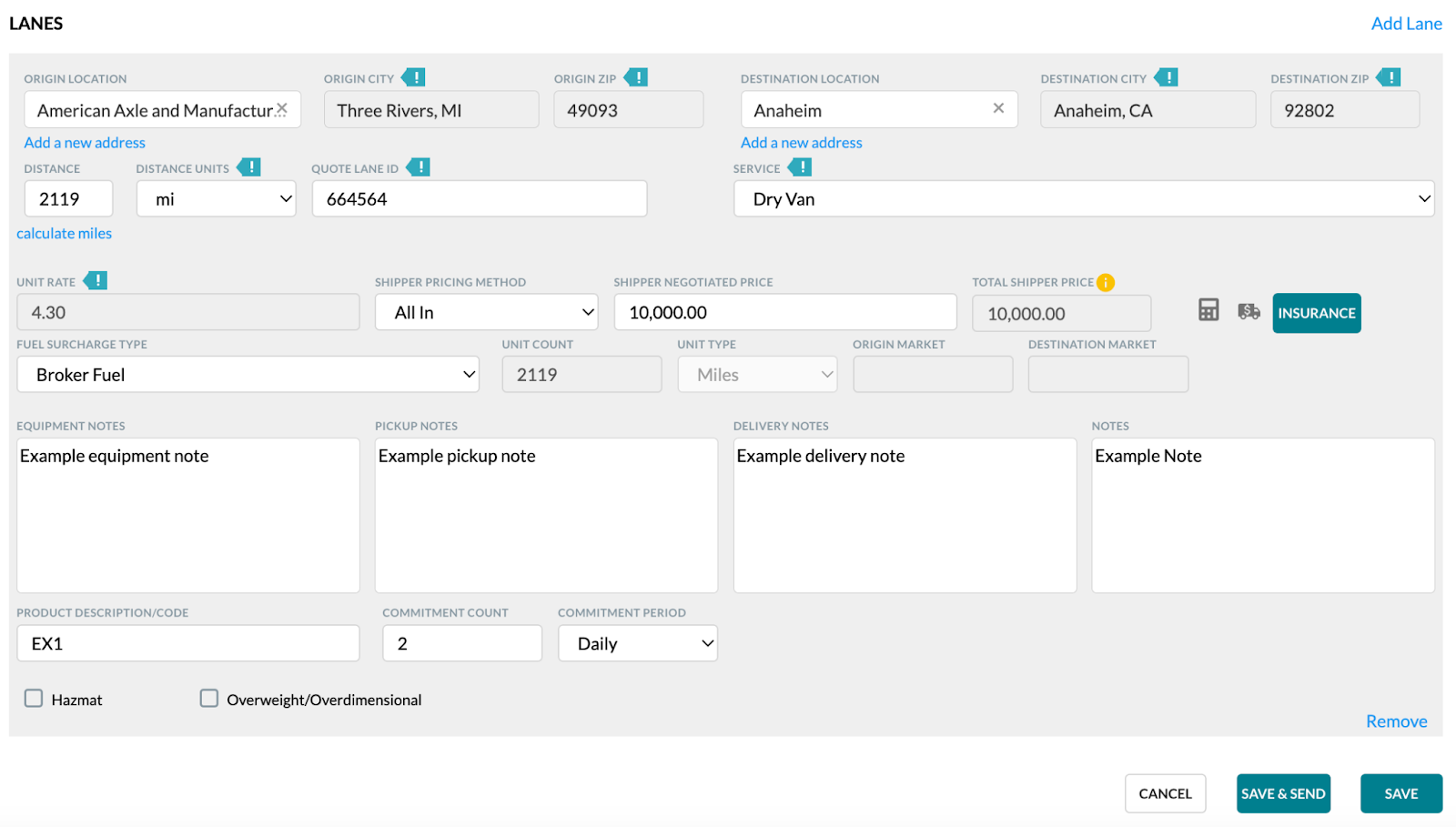Click the Total Shipper Price field
The image size is (1456, 827).
(1062, 313)
